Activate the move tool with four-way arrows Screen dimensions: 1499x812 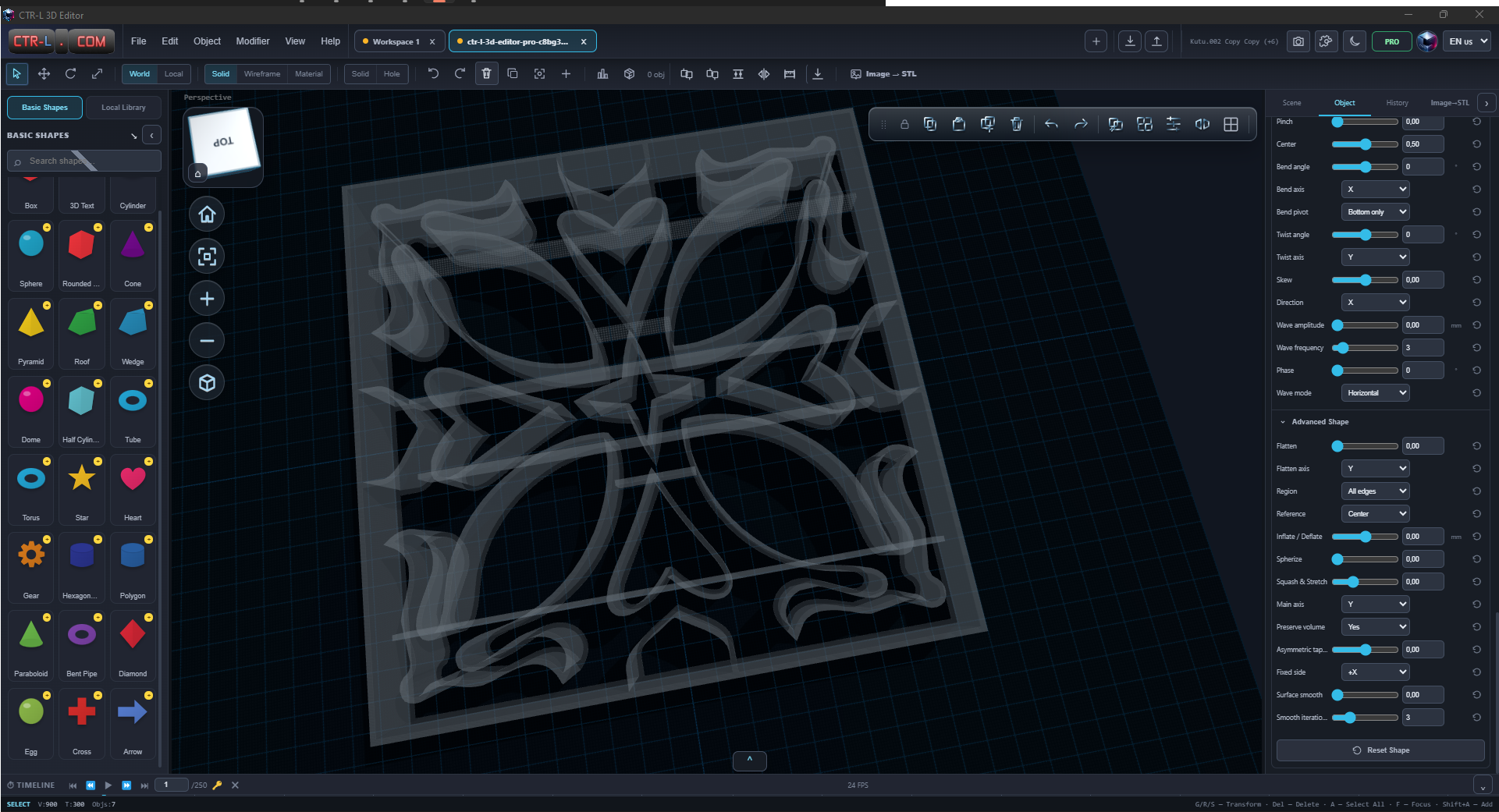coord(44,73)
